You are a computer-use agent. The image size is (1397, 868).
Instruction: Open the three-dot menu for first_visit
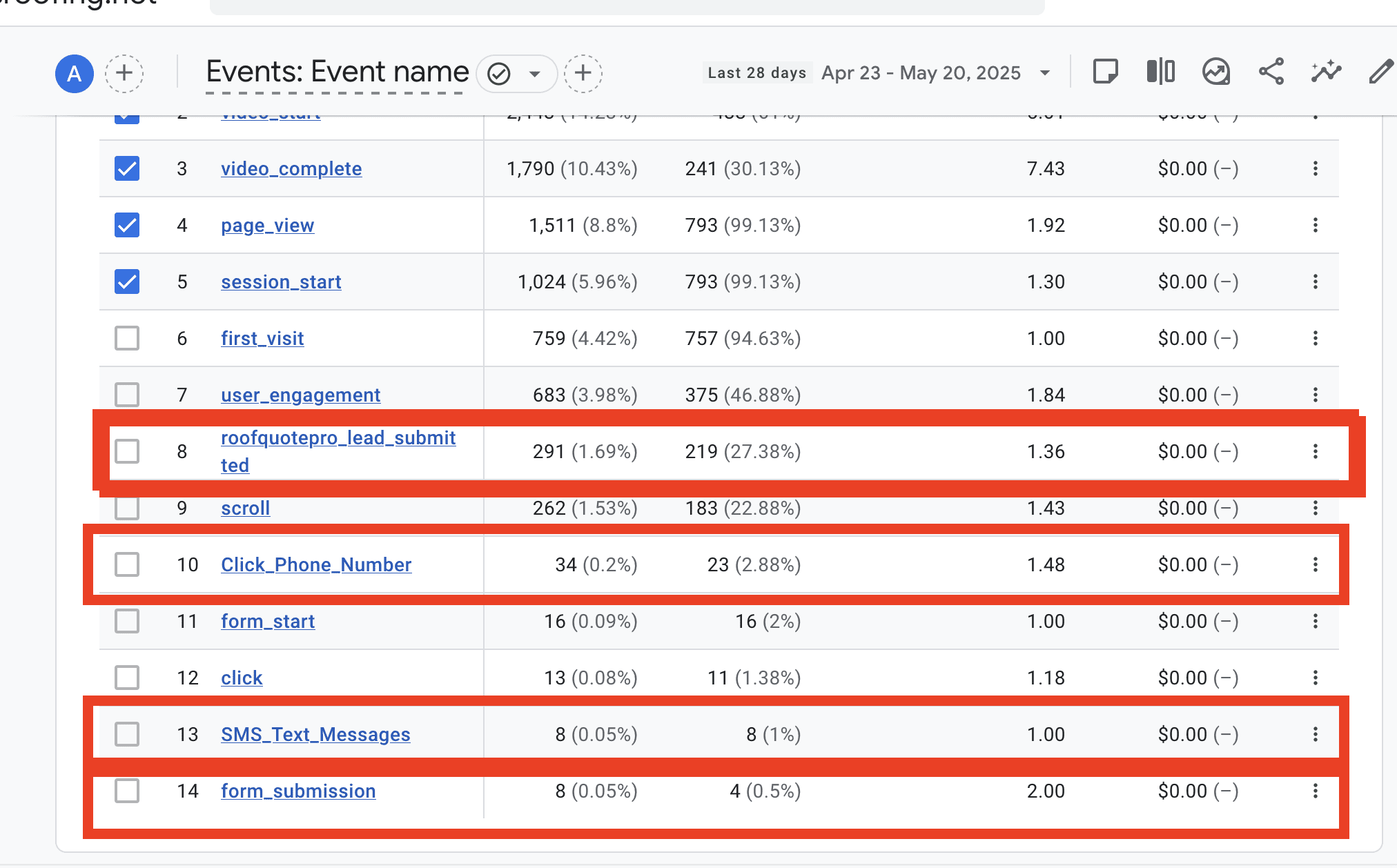[1316, 338]
